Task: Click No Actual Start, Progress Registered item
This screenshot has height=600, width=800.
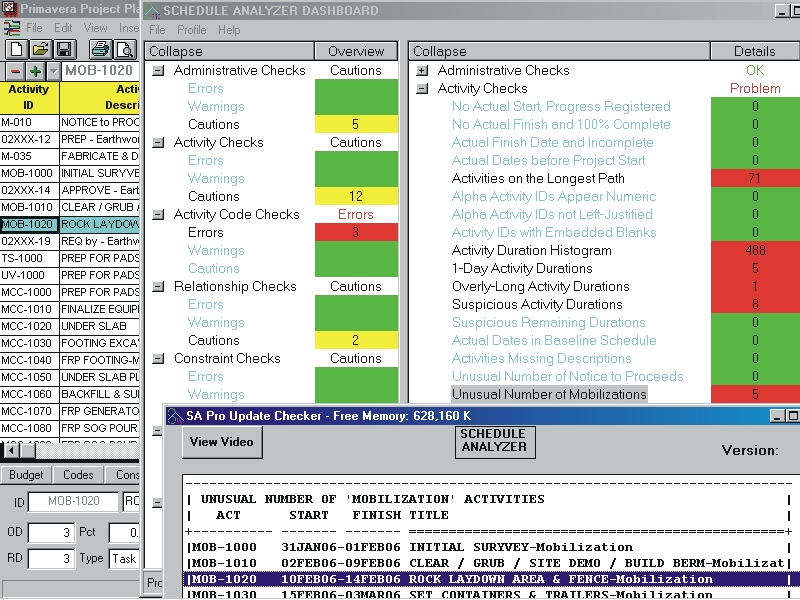Action: click(x=561, y=107)
